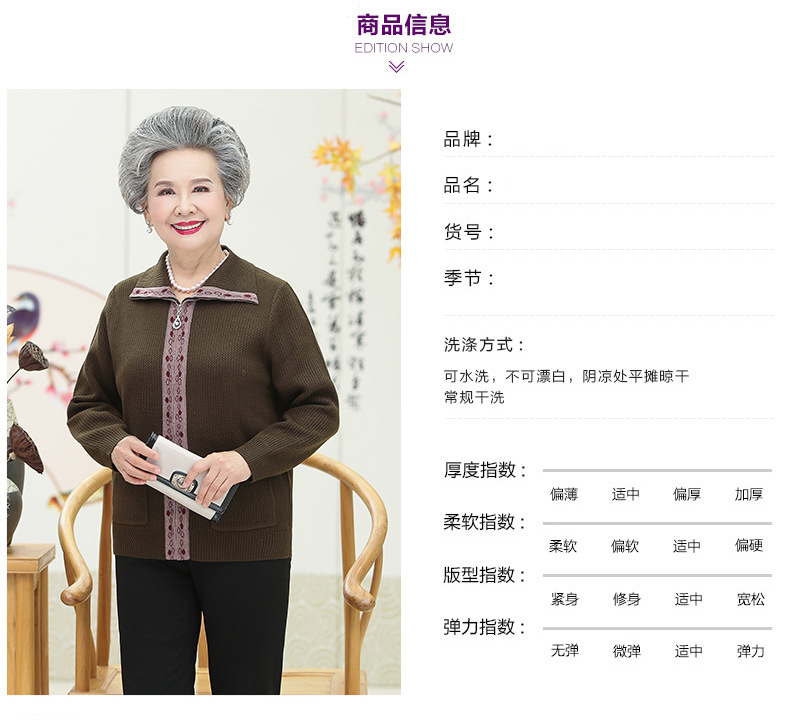Pick 偏硬 softness option
Viewport: 790px width, 720px height.
749,545
